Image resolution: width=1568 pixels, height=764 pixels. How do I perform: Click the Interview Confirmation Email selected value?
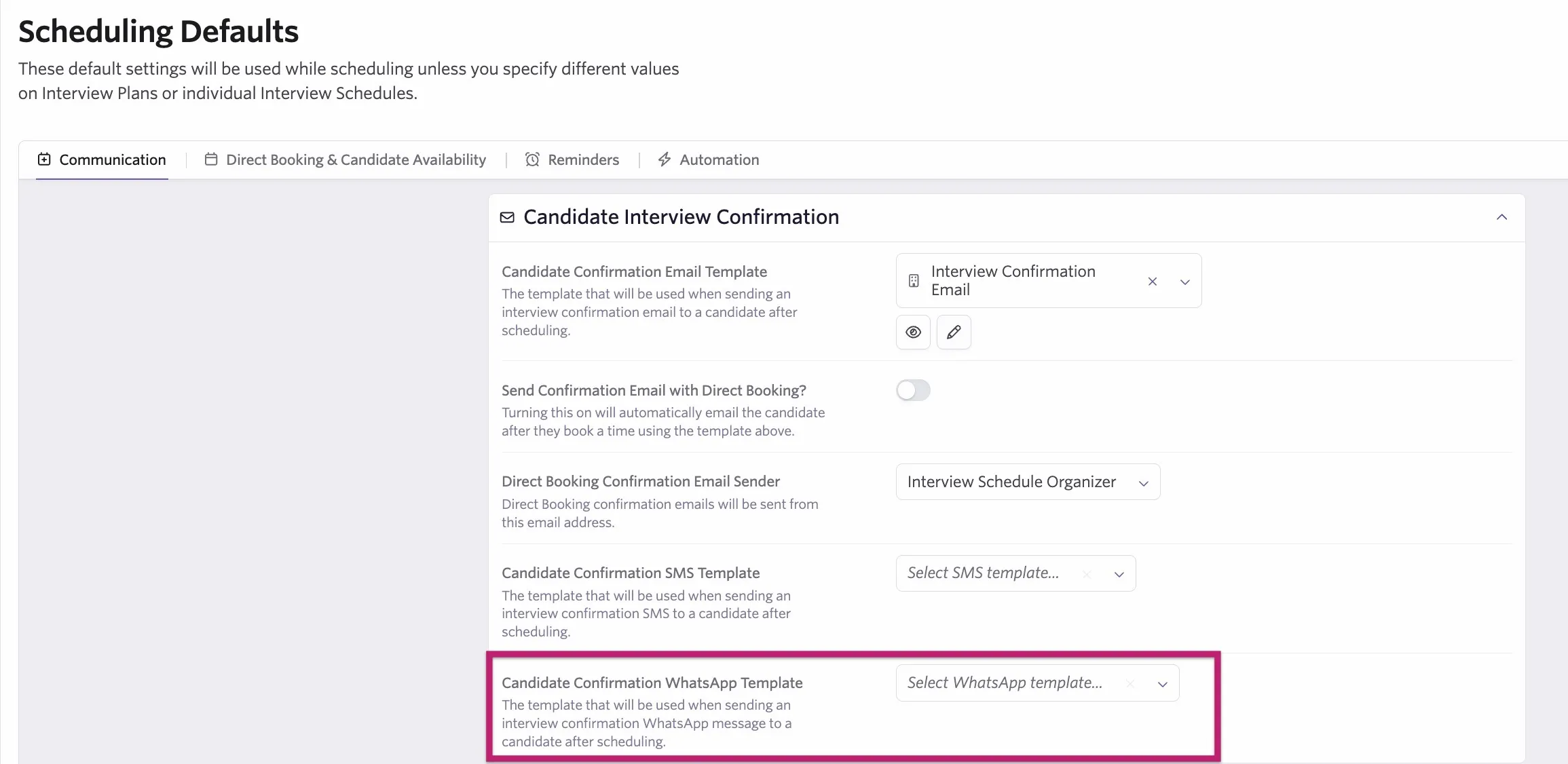click(1013, 280)
